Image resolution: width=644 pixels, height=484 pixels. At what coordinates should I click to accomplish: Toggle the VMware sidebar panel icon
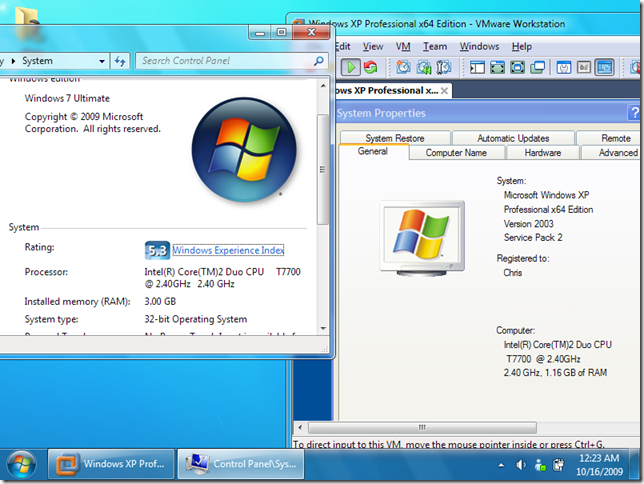[477, 67]
